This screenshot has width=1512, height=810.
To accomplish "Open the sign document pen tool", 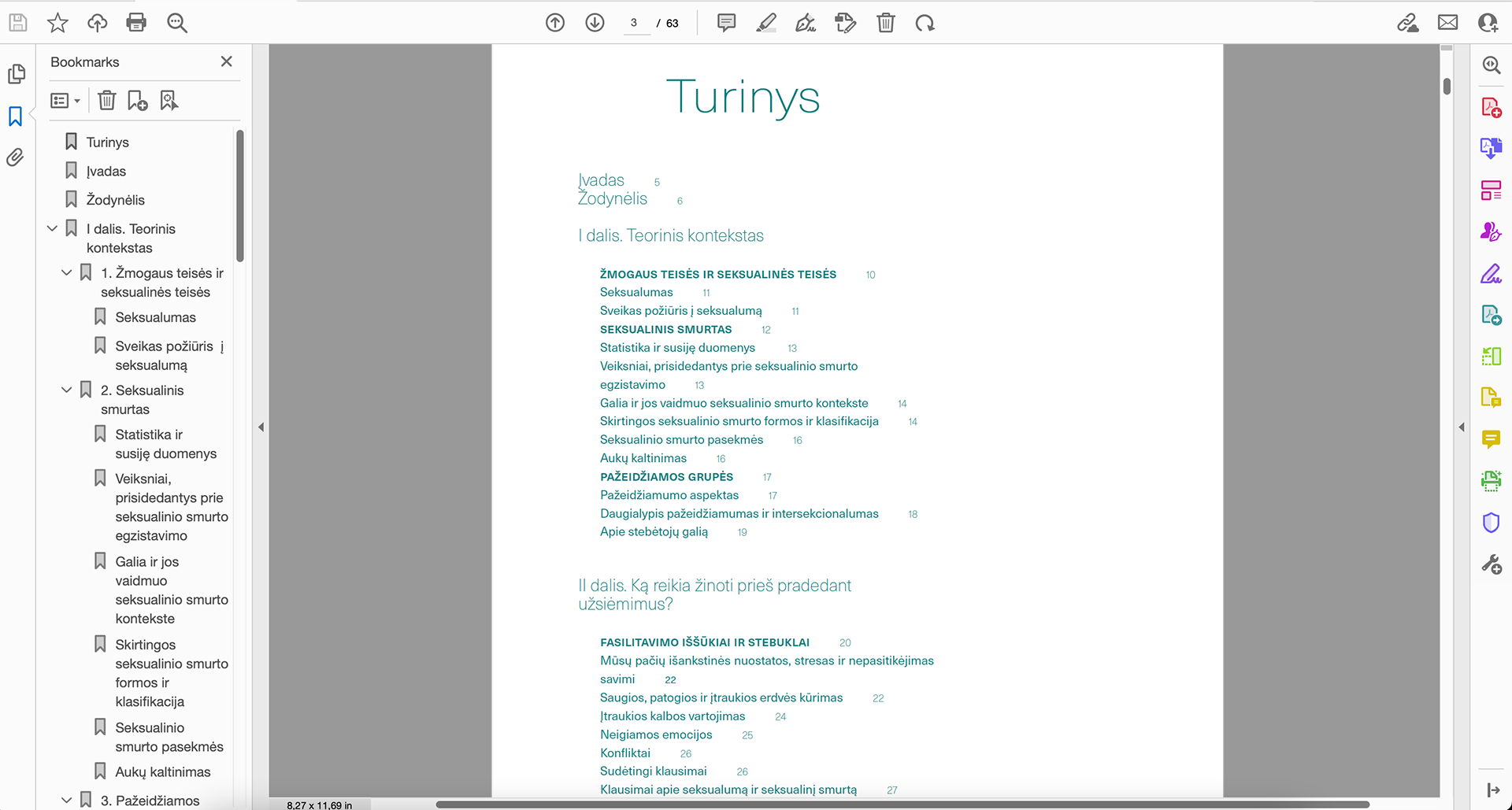I will click(x=806, y=23).
